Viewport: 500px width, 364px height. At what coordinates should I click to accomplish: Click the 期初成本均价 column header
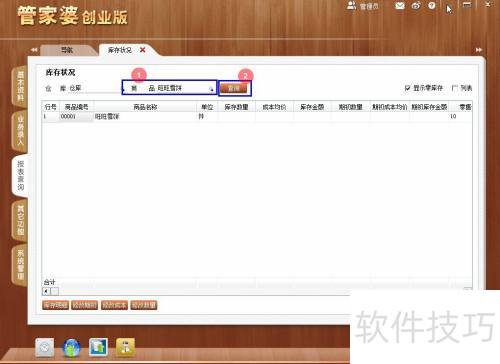point(390,107)
